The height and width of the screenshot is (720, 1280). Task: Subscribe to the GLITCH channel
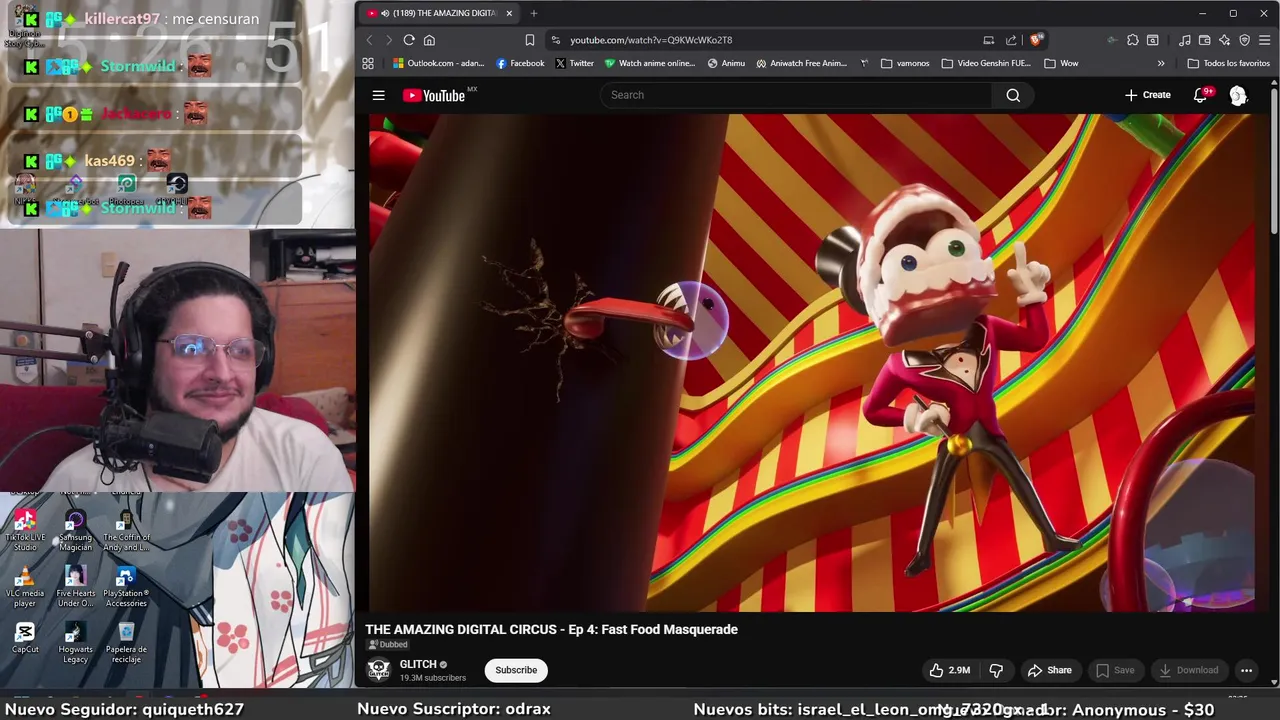(x=516, y=670)
